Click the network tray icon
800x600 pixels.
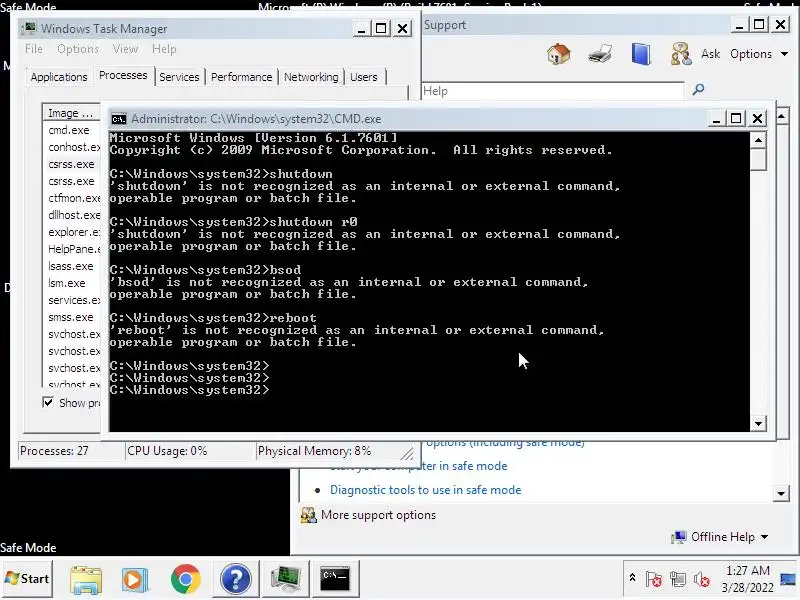tap(678, 579)
